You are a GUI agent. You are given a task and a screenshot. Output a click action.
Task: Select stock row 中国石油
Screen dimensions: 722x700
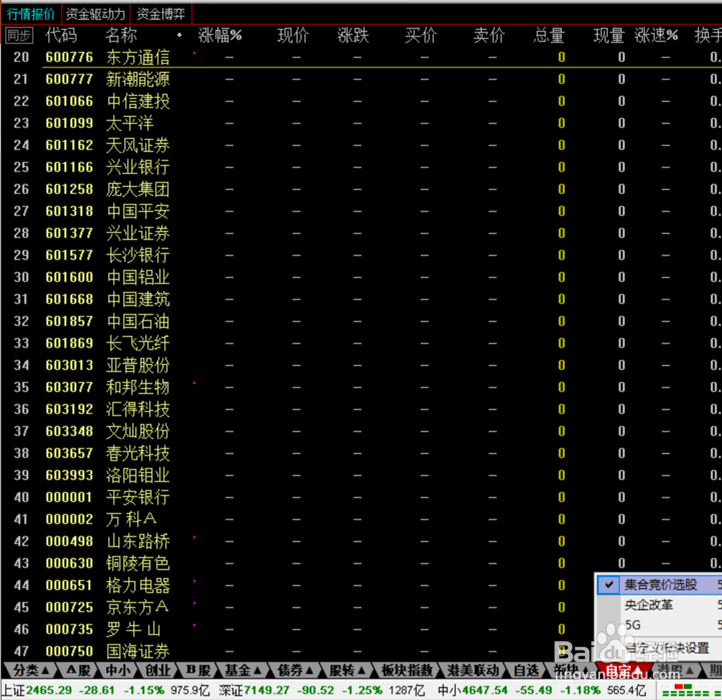tap(361, 321)
